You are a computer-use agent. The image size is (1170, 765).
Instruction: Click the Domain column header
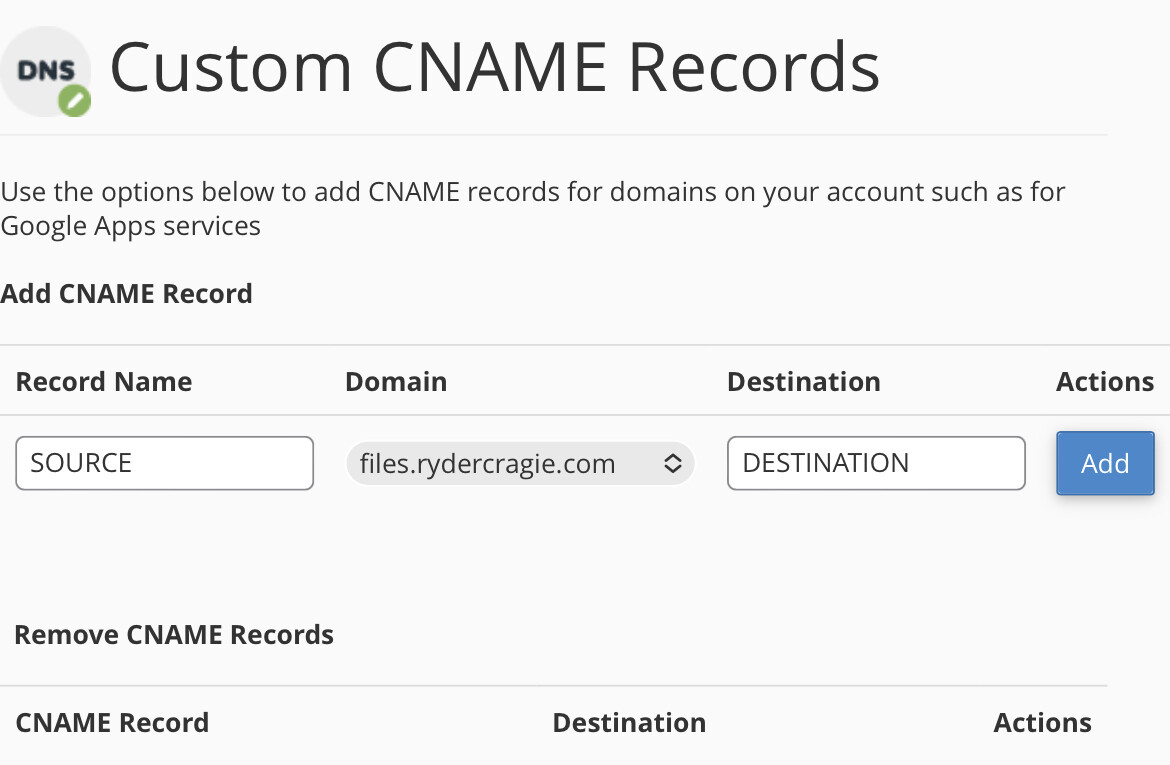tap(395, 381)
